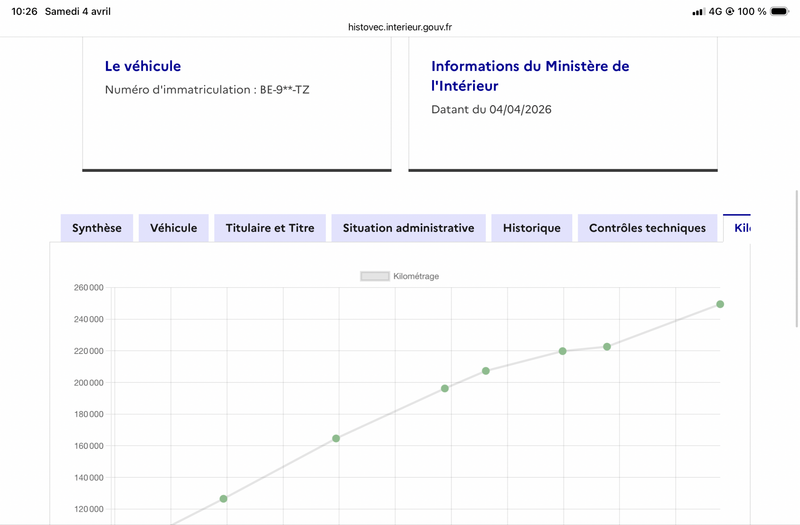Screen dimensions: 800x525
Task: Click the Informations du Ministère de l'Intérieur heading
Action: click(530, 76)
